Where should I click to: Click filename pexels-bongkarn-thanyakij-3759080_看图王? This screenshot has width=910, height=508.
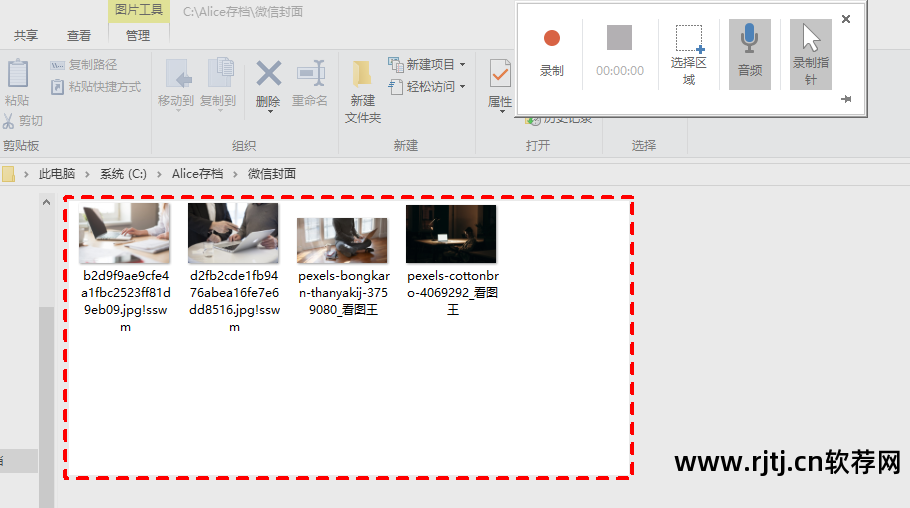point(344,293)
